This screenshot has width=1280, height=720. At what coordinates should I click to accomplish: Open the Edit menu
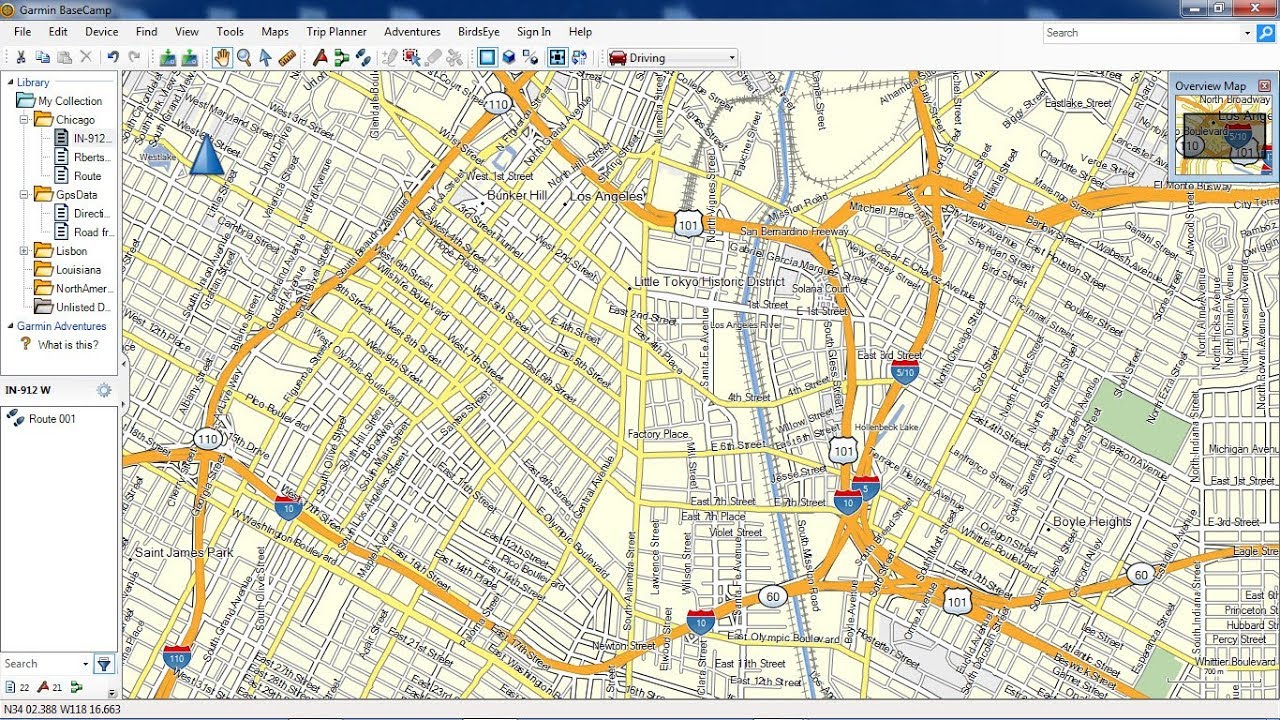click(x=58, y=32)
